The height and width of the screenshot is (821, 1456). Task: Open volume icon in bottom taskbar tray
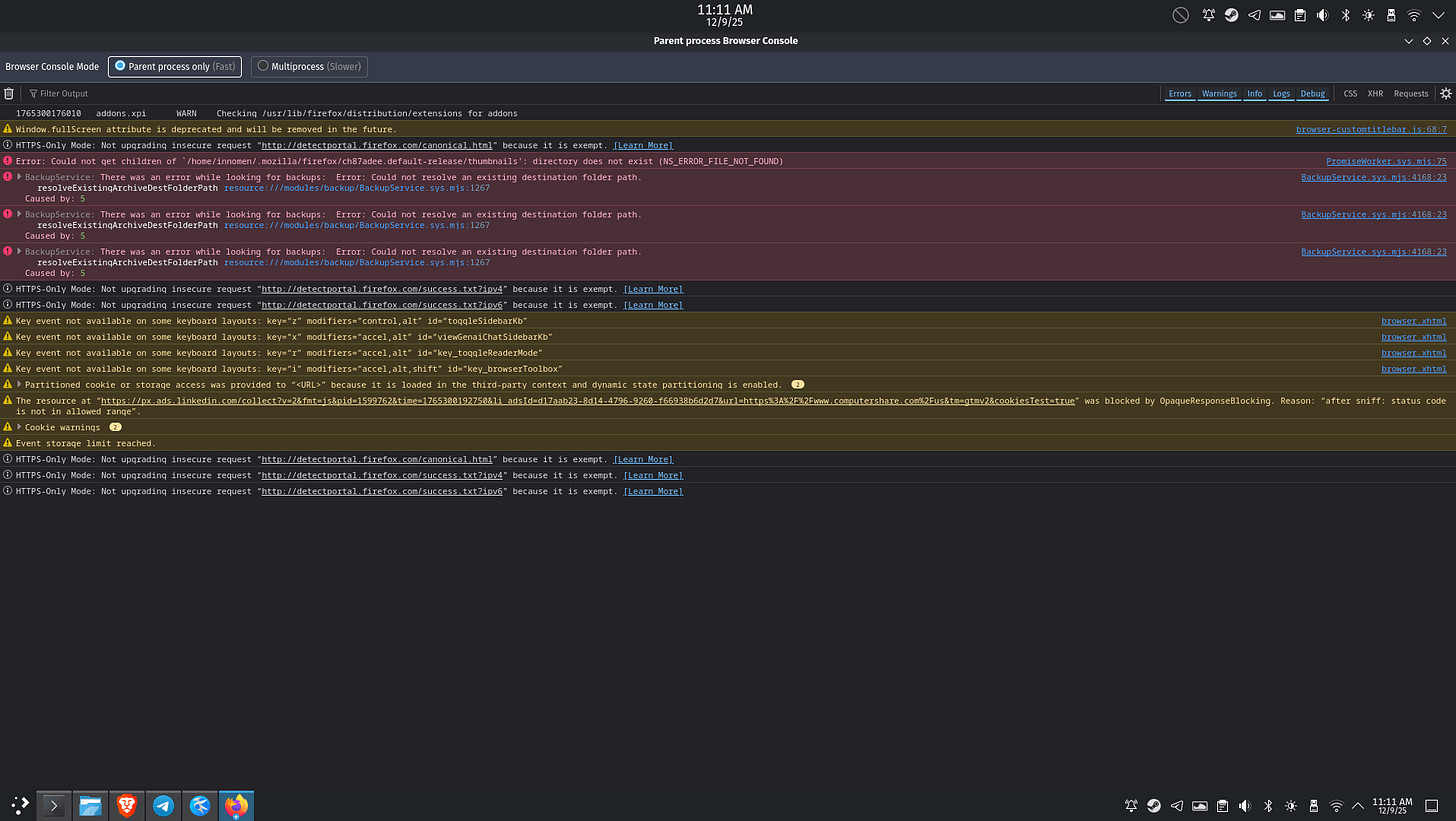click(1245, 805)
